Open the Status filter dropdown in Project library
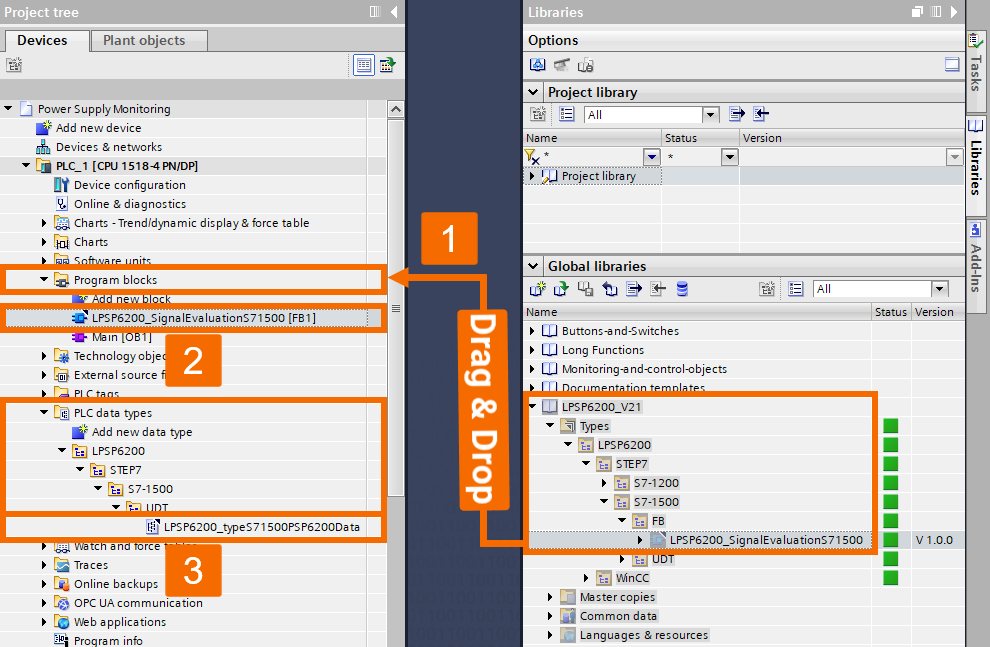 [x=730, y=157]
